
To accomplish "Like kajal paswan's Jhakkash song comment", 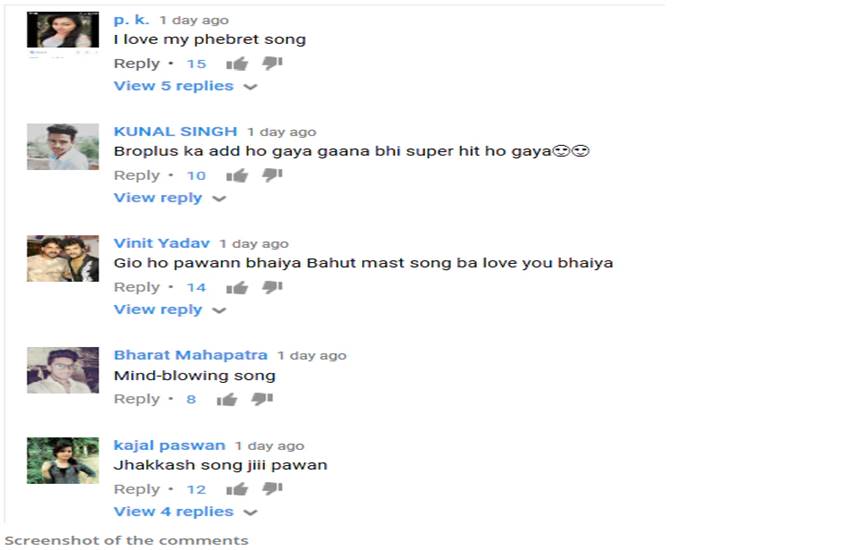I will 237,489.
